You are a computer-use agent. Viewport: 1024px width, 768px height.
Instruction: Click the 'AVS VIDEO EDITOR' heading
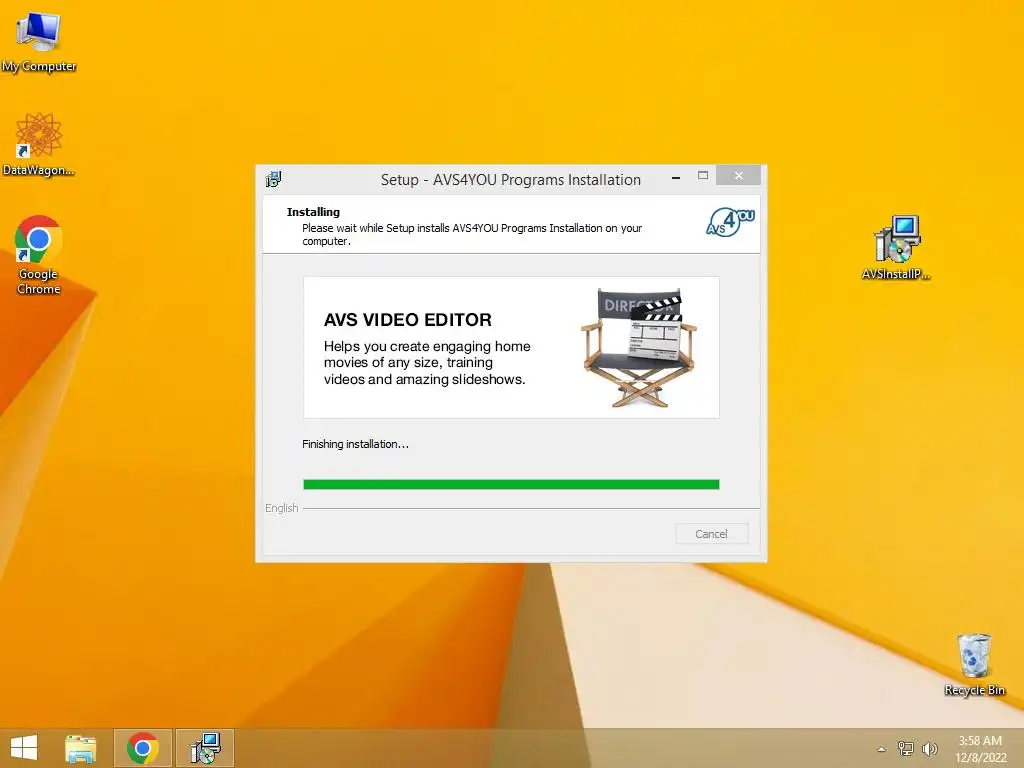click(408, 319)
